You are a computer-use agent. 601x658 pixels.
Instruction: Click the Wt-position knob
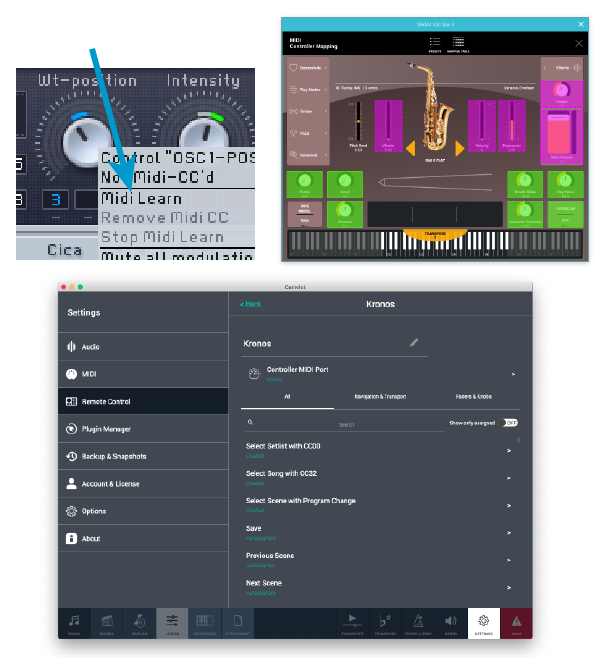[x=87, y=141]
